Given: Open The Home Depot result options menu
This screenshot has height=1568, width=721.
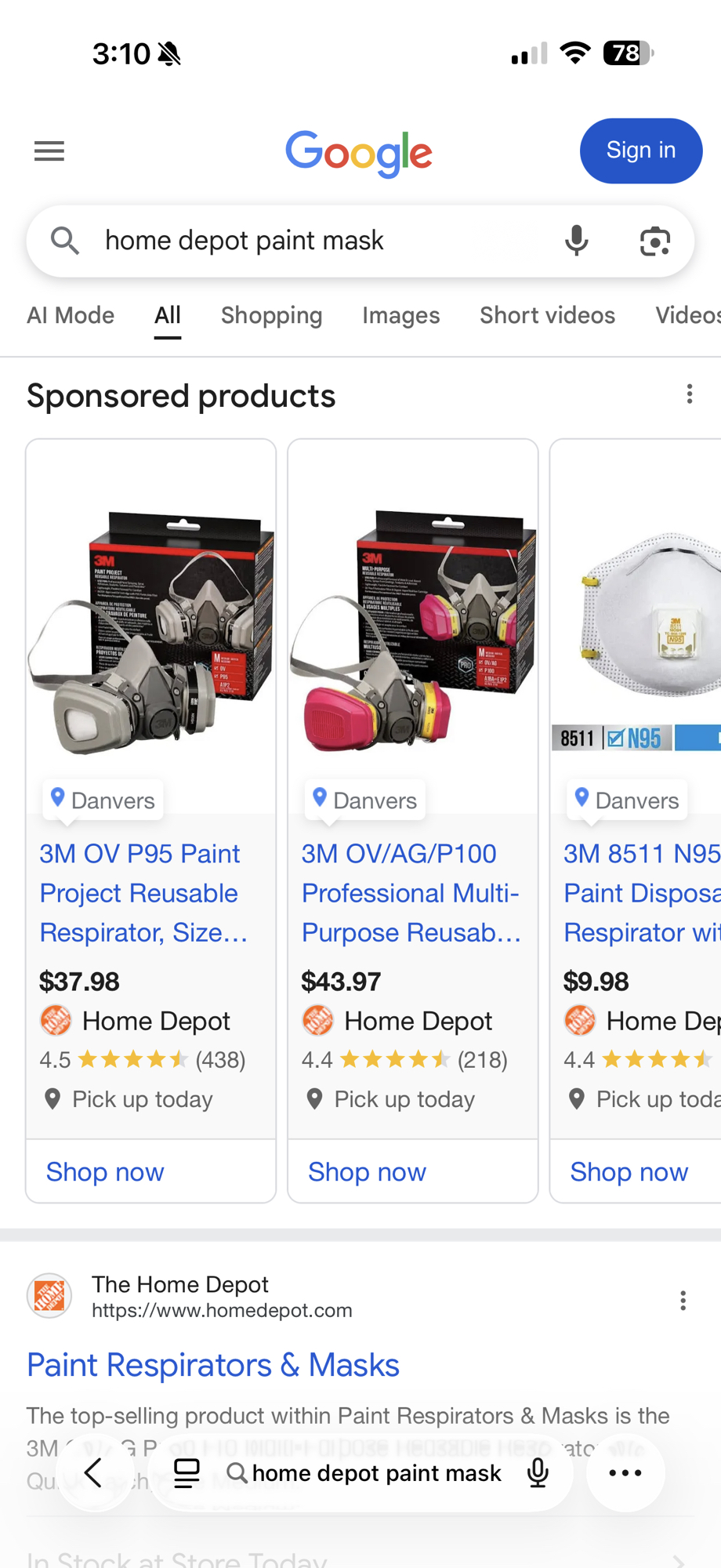Looking at the screenshot, I should [x=683, y=1301].
